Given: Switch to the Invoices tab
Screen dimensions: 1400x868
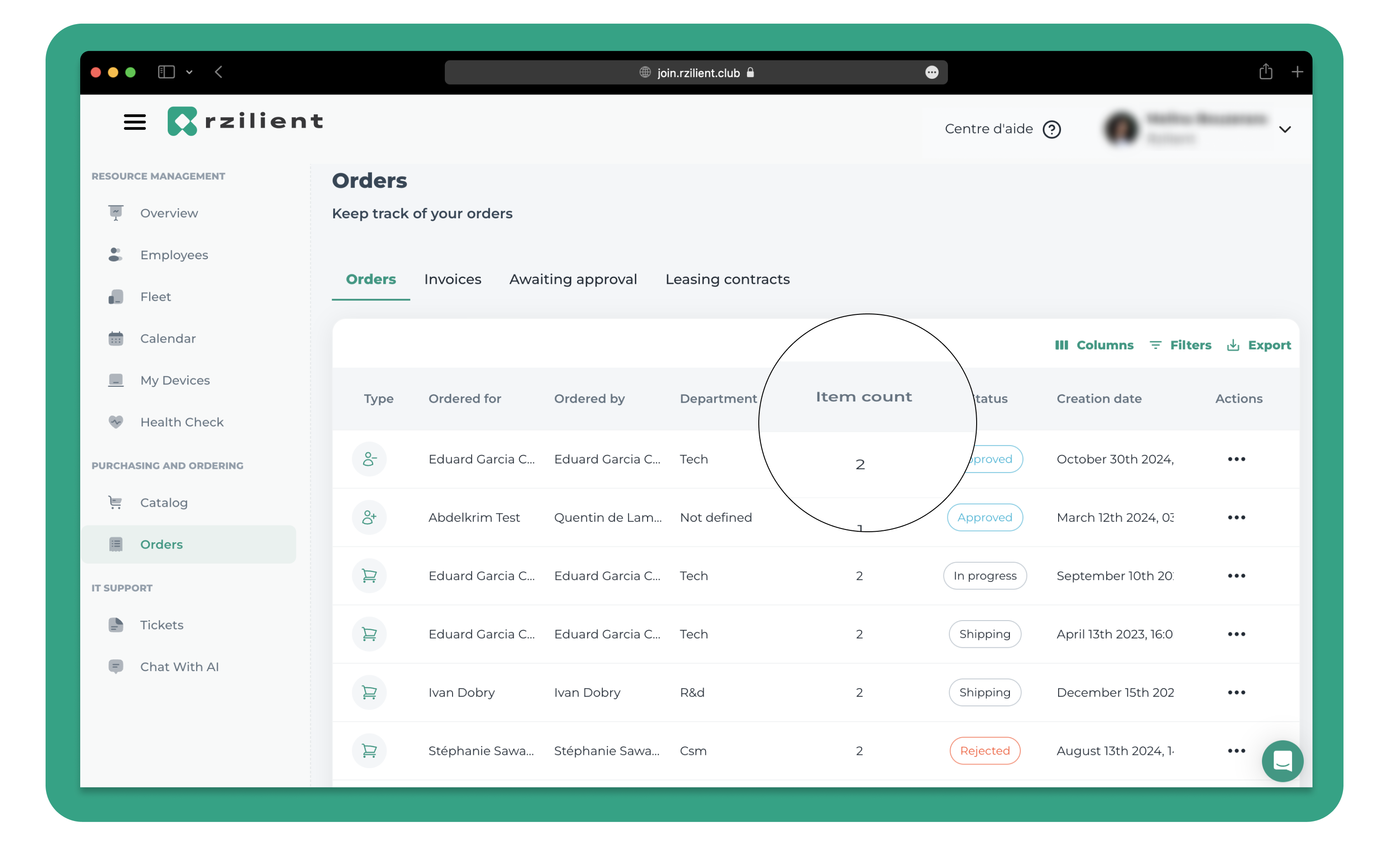Looking at the screenshot, I should [x=453, y=279].
